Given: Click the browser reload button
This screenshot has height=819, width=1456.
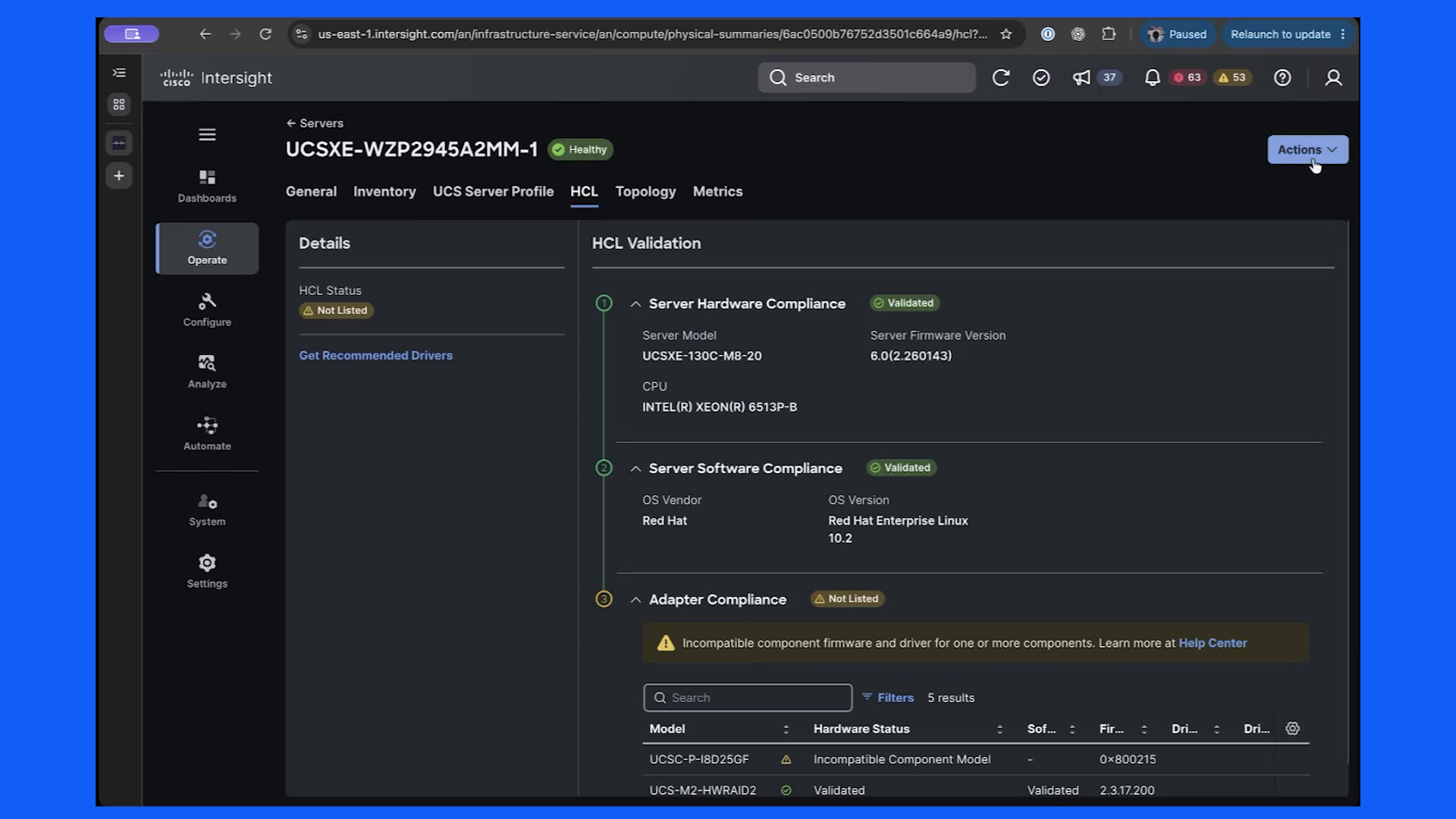Looking at the screenshot, I should [265, 34].
